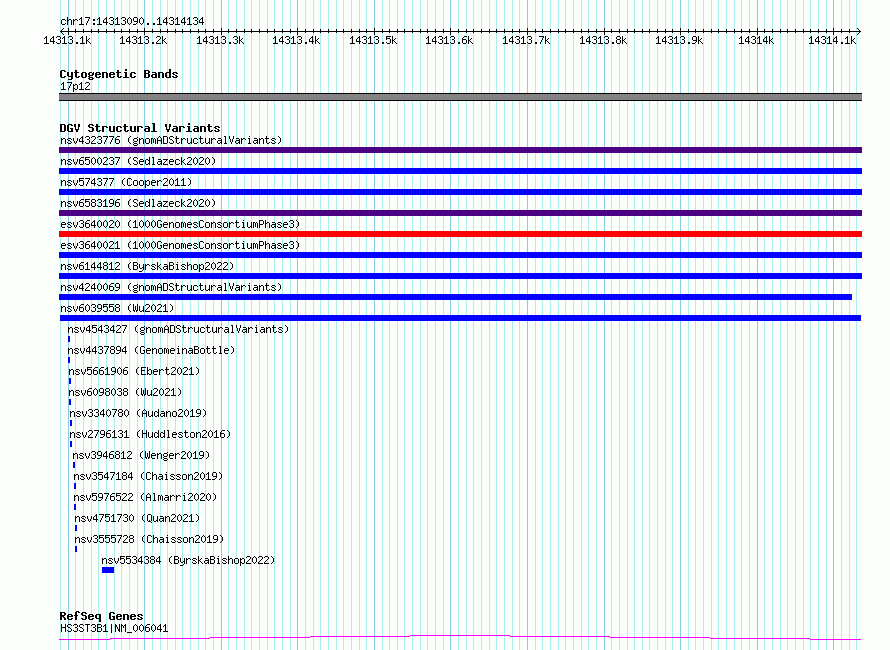Open variant label nsv3340780 (Audano2019)
Image resolution: width=890 pixels, height=650 pixels.
tap(138, 413)
